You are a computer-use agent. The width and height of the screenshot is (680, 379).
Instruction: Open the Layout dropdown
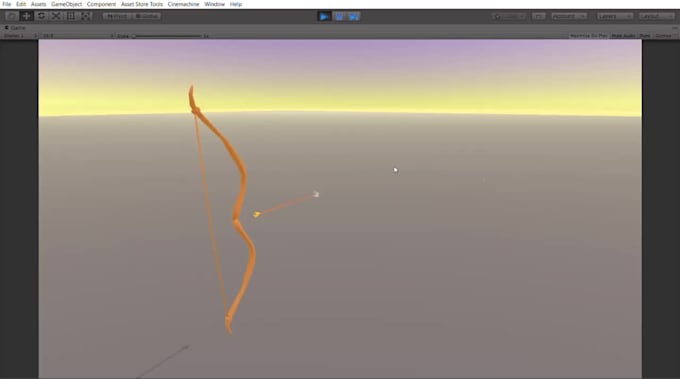(657, 16)
